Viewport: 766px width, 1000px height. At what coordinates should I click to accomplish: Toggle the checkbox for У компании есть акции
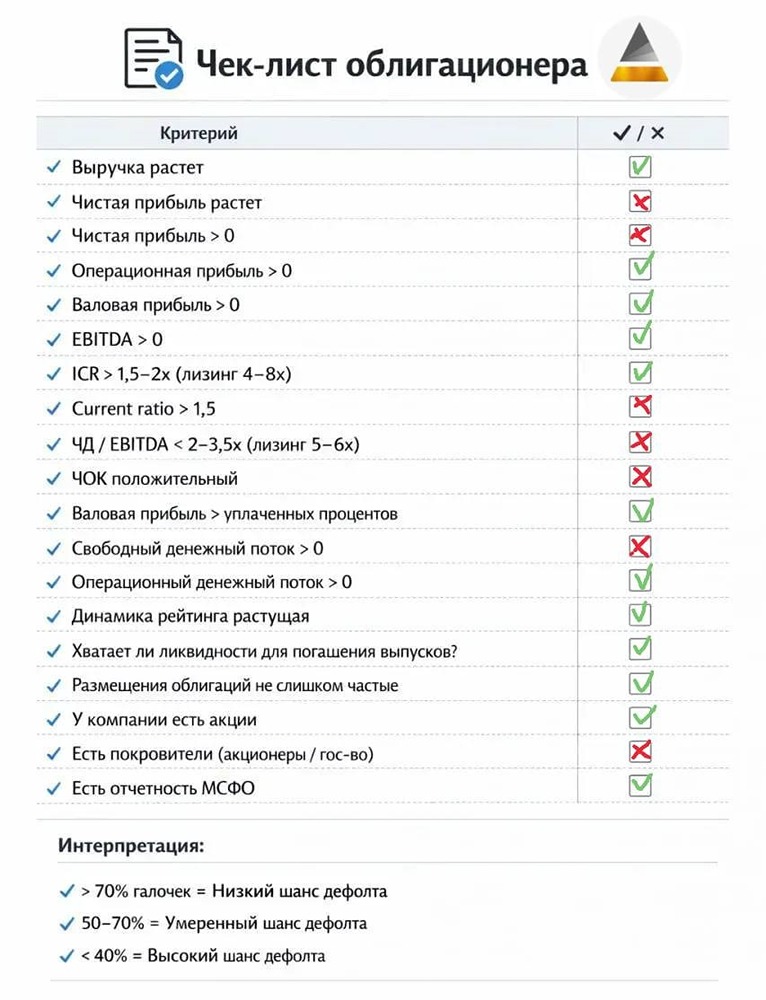tap(640, 717)
